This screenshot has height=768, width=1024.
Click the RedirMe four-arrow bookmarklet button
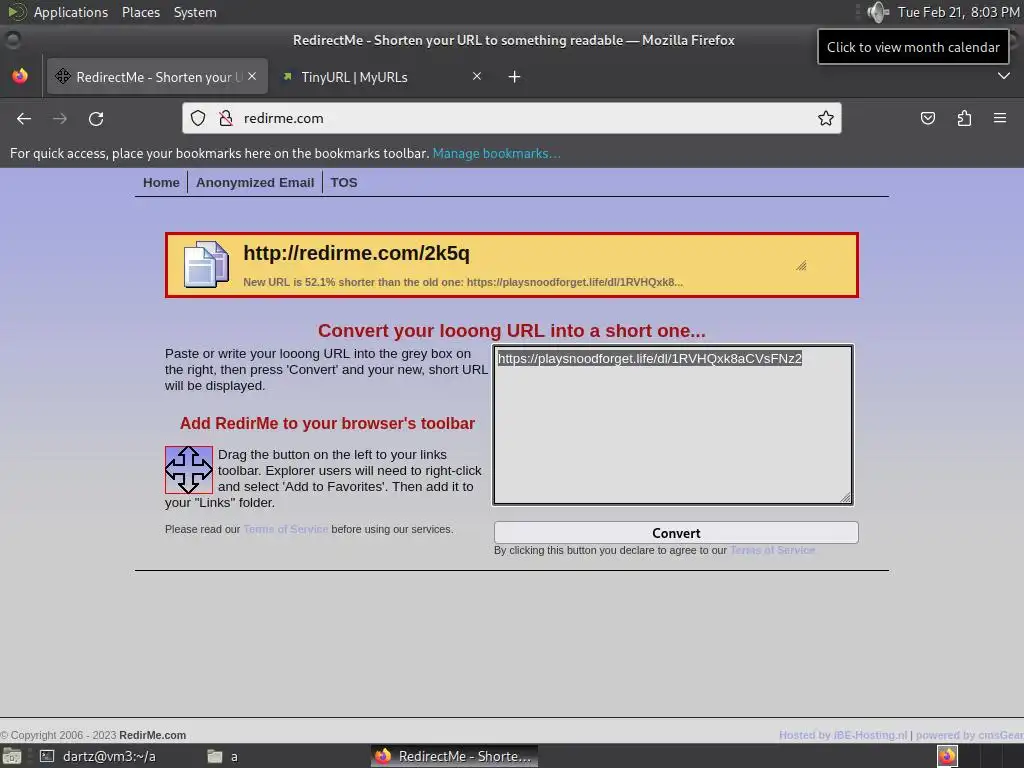[189, 470]
